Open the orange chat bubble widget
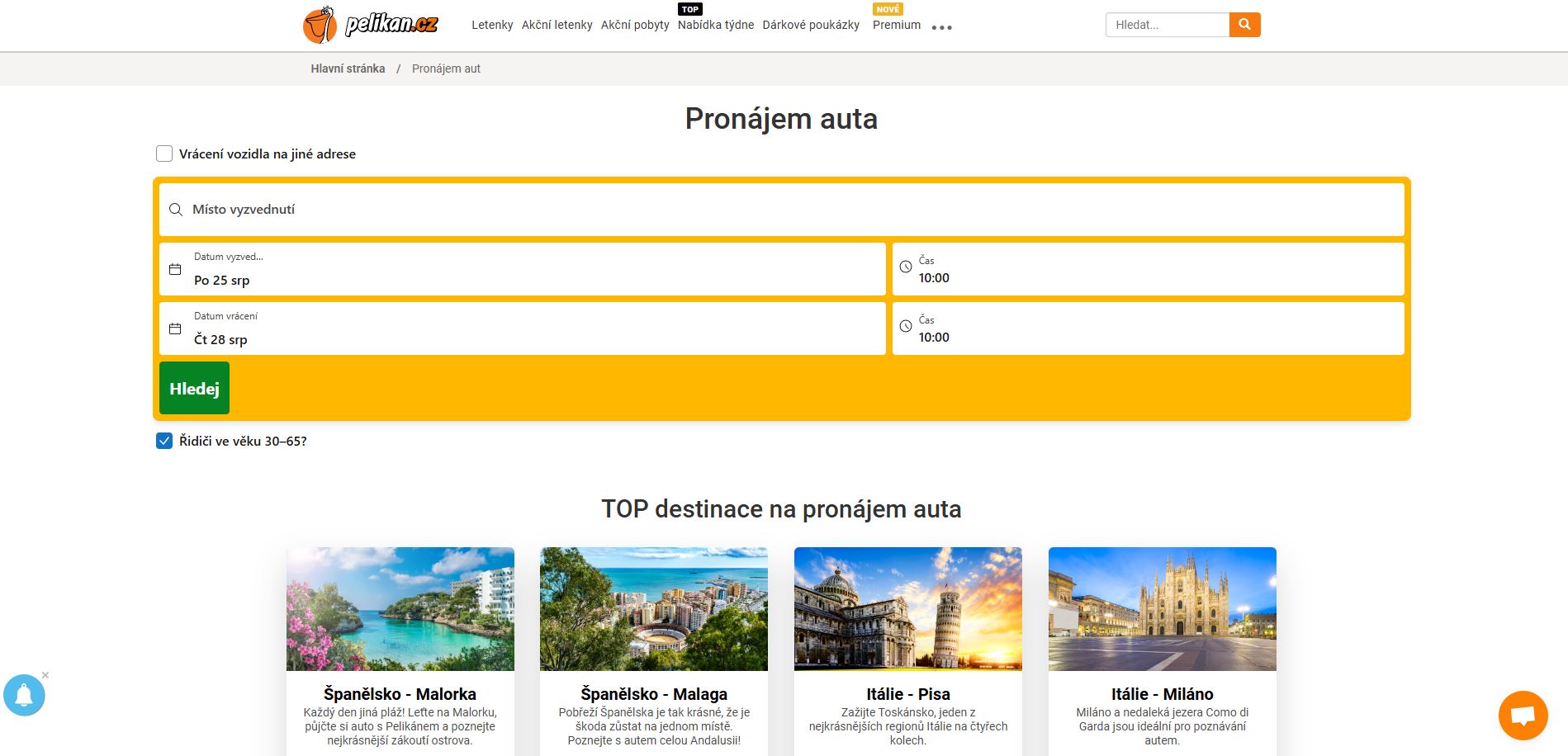 pos(1523,716)
